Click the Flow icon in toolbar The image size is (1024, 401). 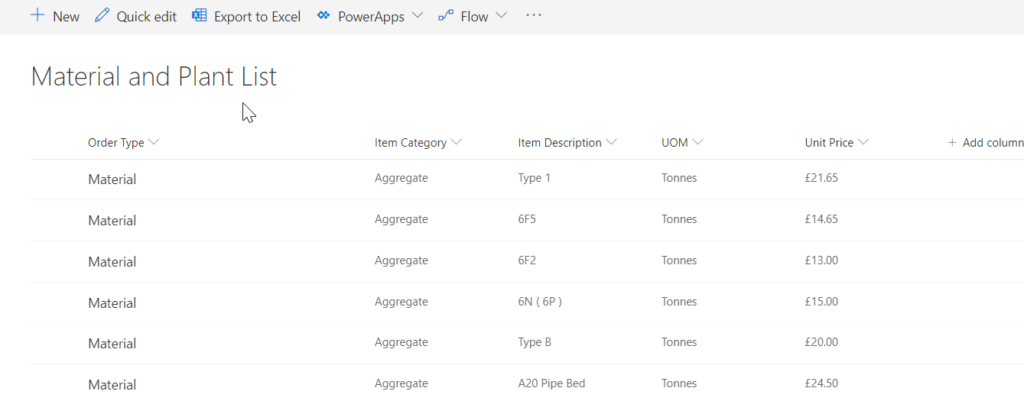445,16
